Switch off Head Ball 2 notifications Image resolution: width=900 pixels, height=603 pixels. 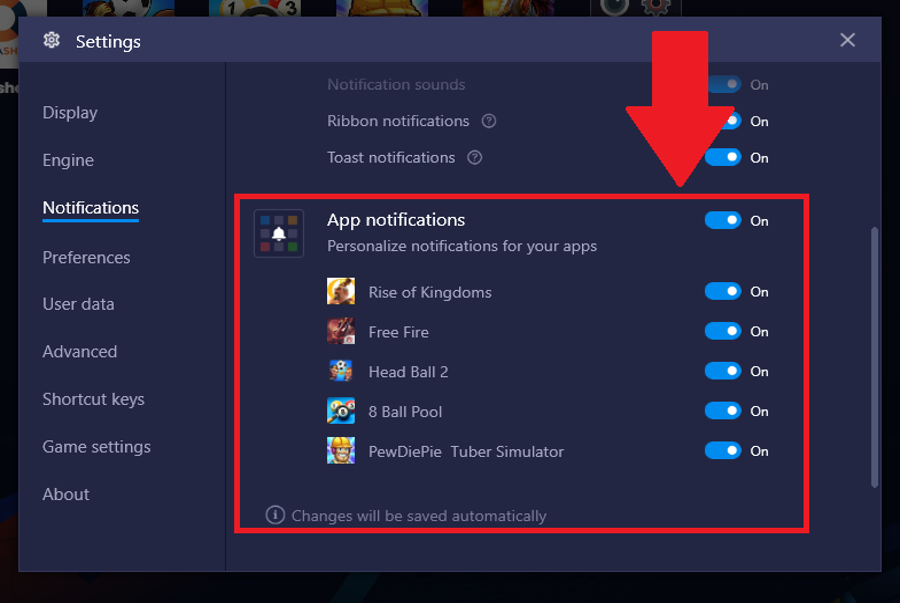pyautogui.click(x=723, y=371)
